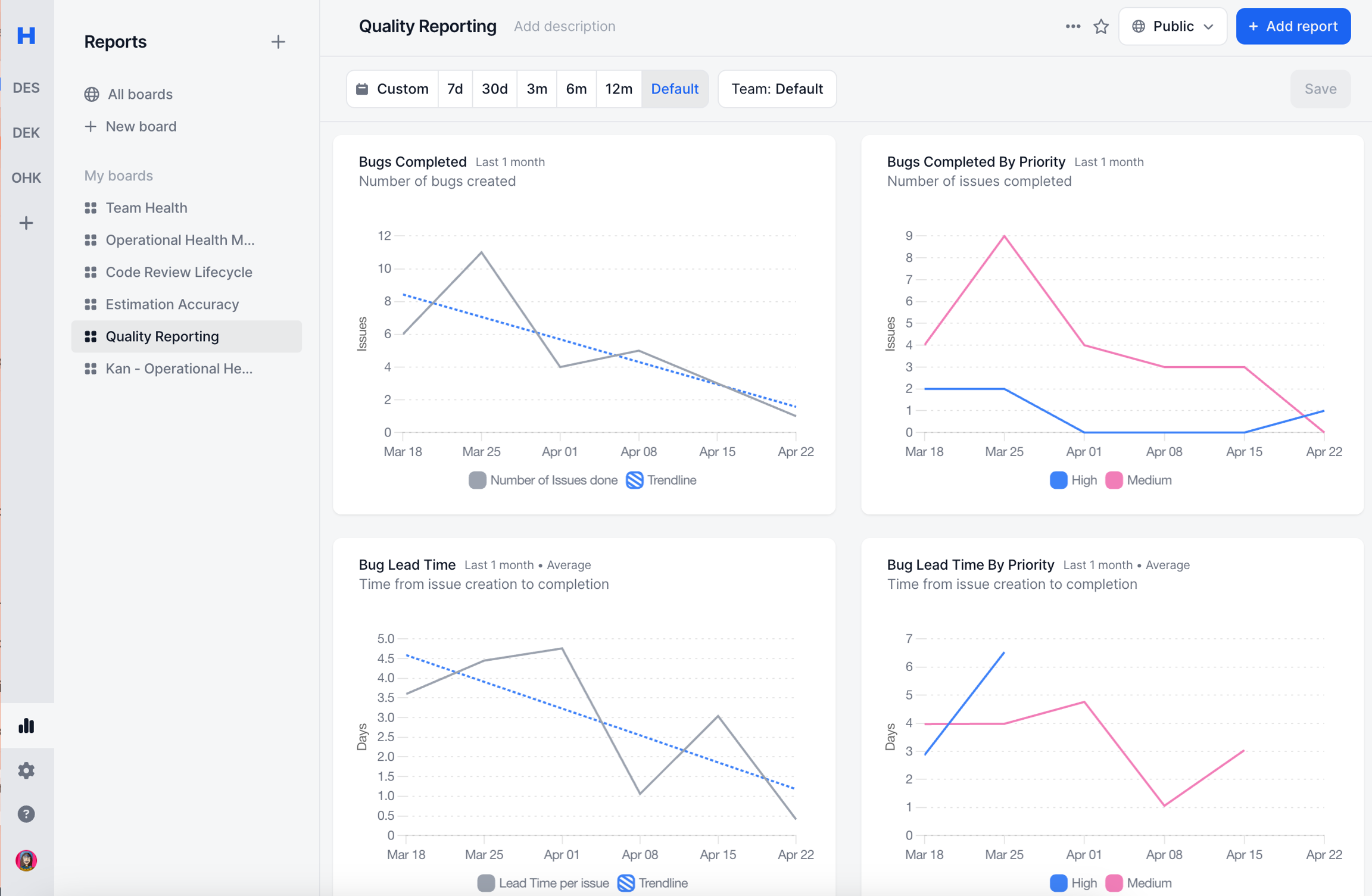Click the Add report button

[1293, 27]
